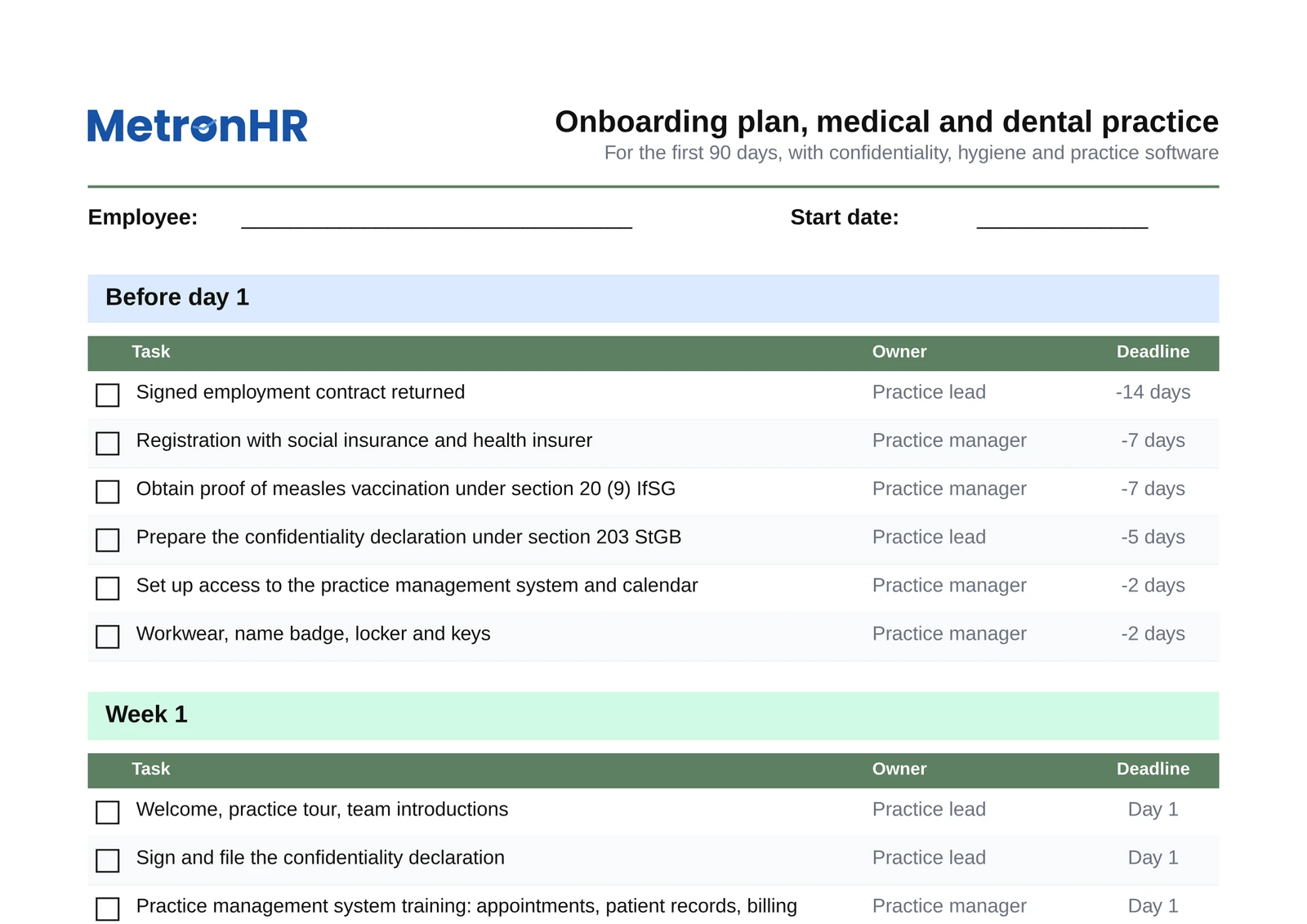Click the text Obtain proof of measles vaccination

406,489
